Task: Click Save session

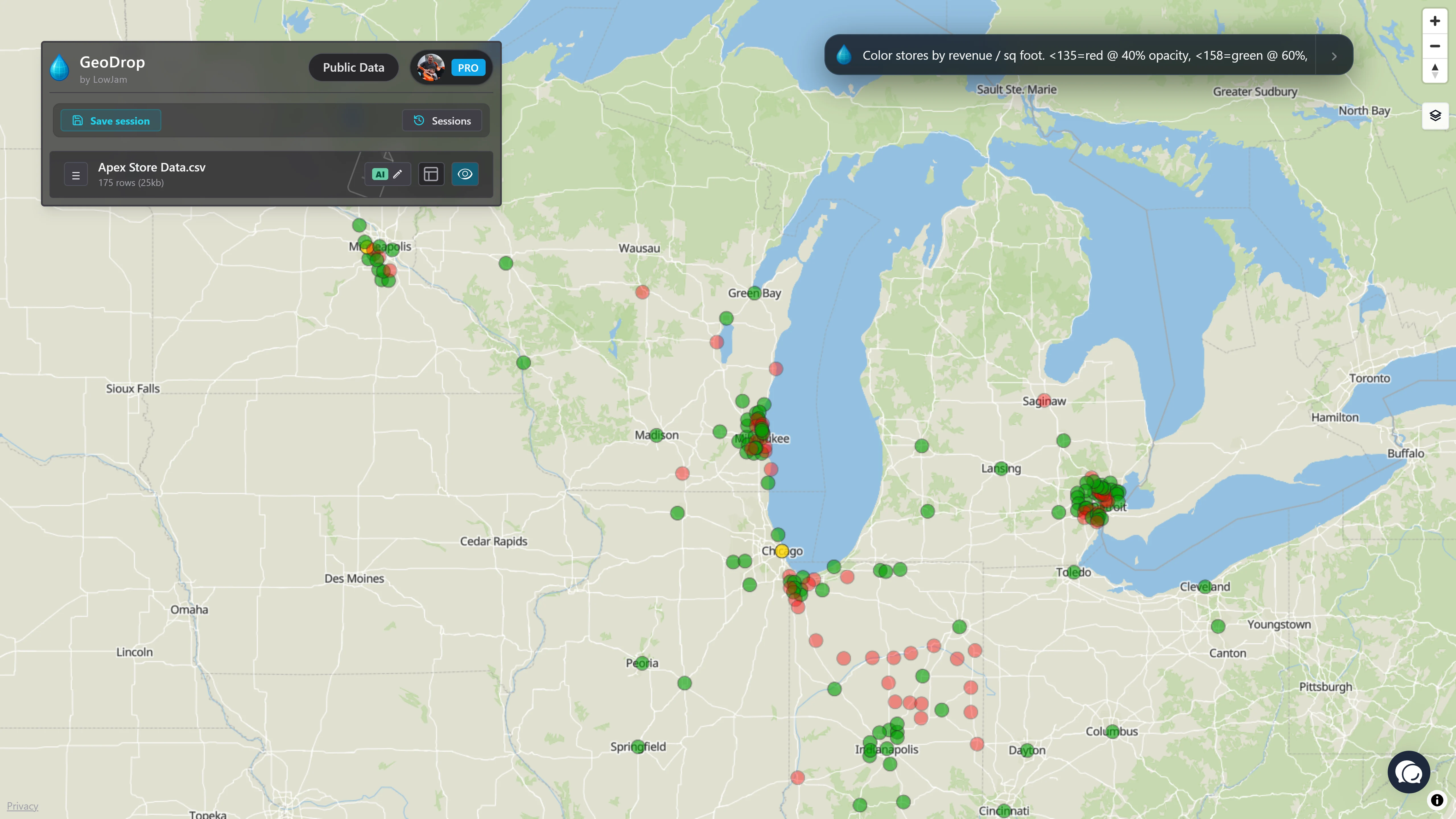Action: point(111,120)
